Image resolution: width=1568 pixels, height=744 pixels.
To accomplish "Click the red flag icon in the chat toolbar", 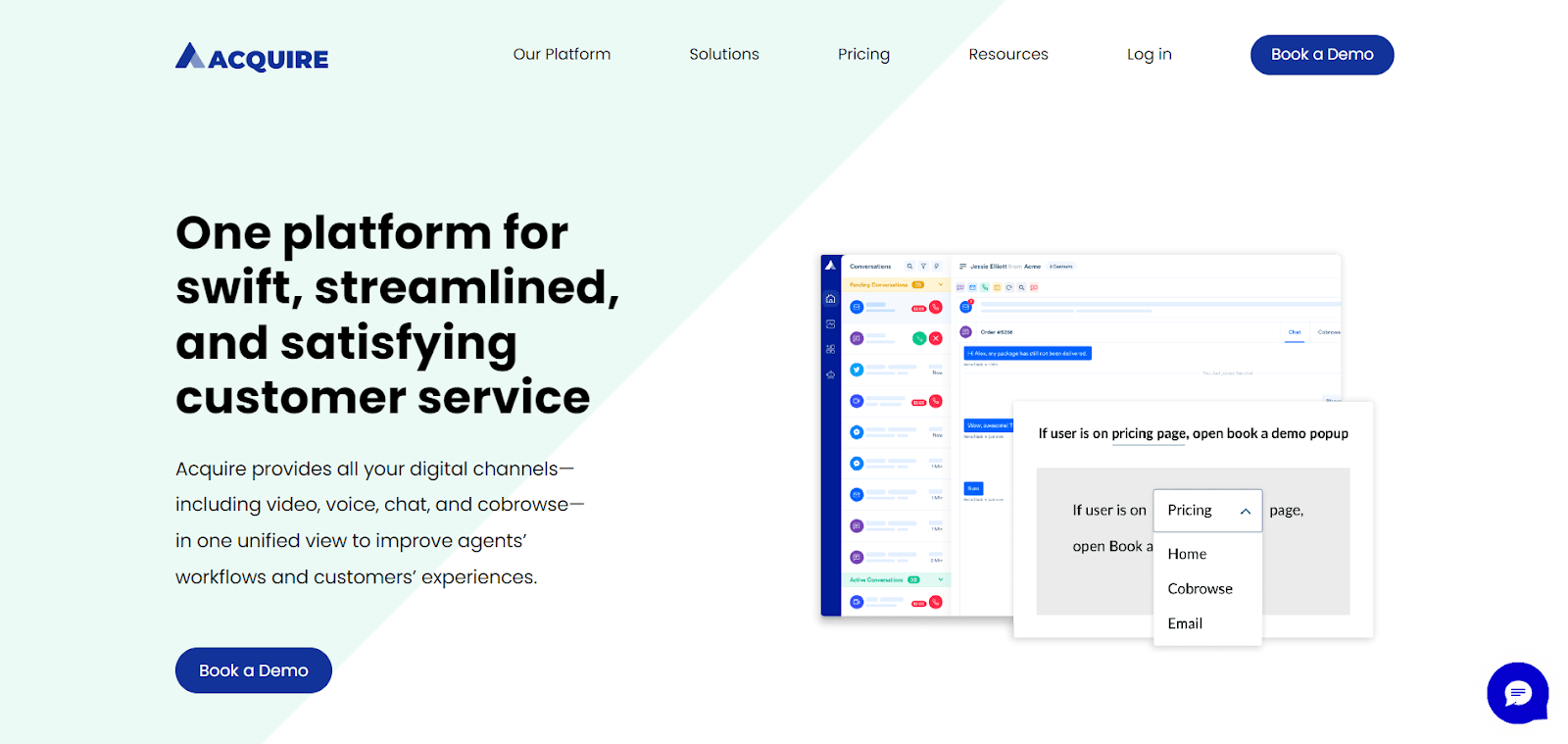I will pyautogui.click(x=1034, y=287).
